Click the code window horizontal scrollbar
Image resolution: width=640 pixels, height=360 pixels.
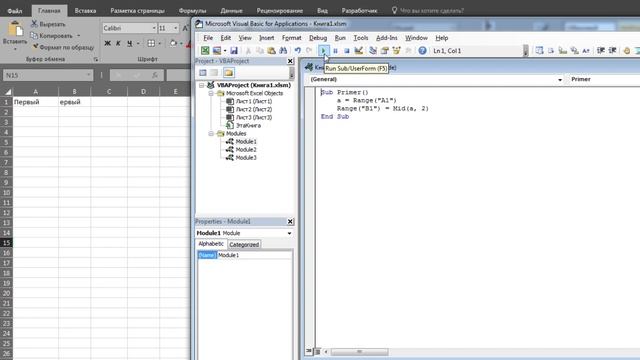359,351
